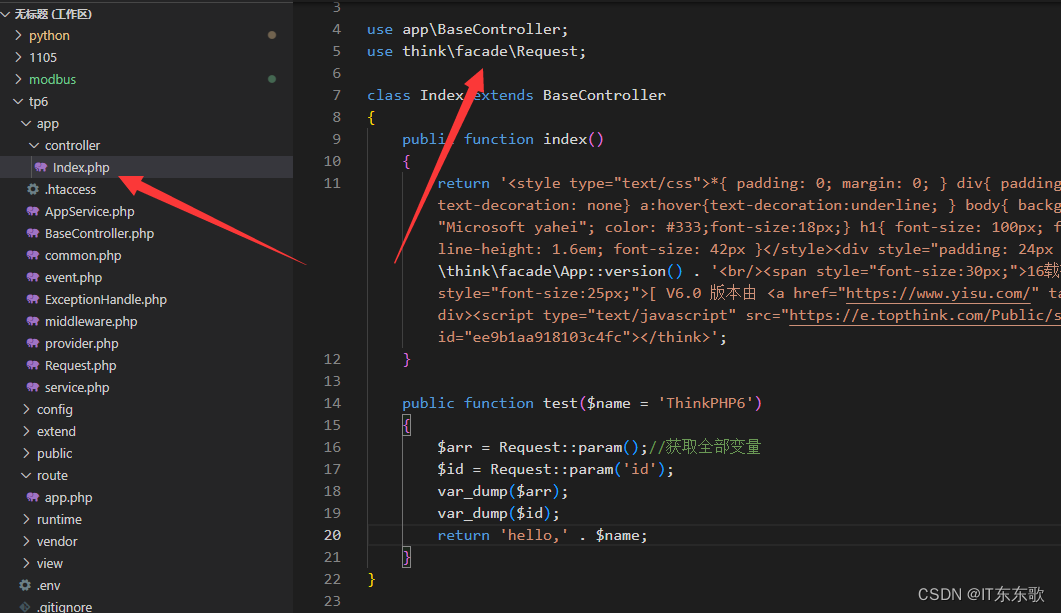
Task: Click the PHP icon beside Index.php
Action: [41, 167]
